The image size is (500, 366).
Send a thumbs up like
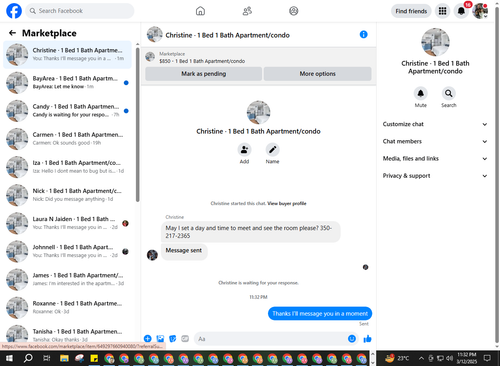click(367, 339)
